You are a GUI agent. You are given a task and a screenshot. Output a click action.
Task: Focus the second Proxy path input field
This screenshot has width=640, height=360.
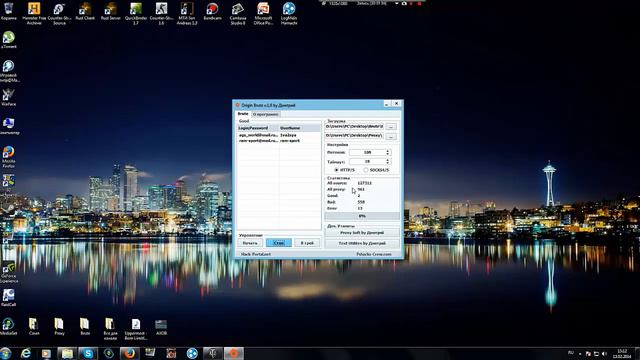tap(354, 136)
